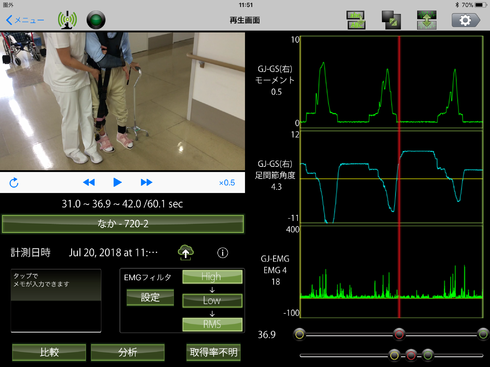
Task: Select the upper slider's end handle
Action: [x=483, y=334]
